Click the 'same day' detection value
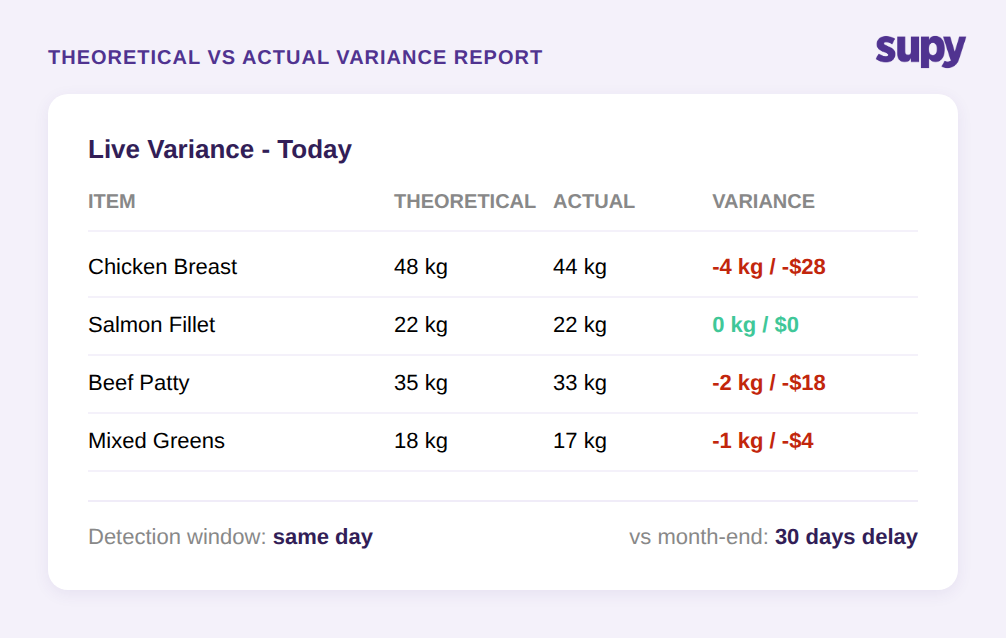1006x638 pixels. pos(323,537)
